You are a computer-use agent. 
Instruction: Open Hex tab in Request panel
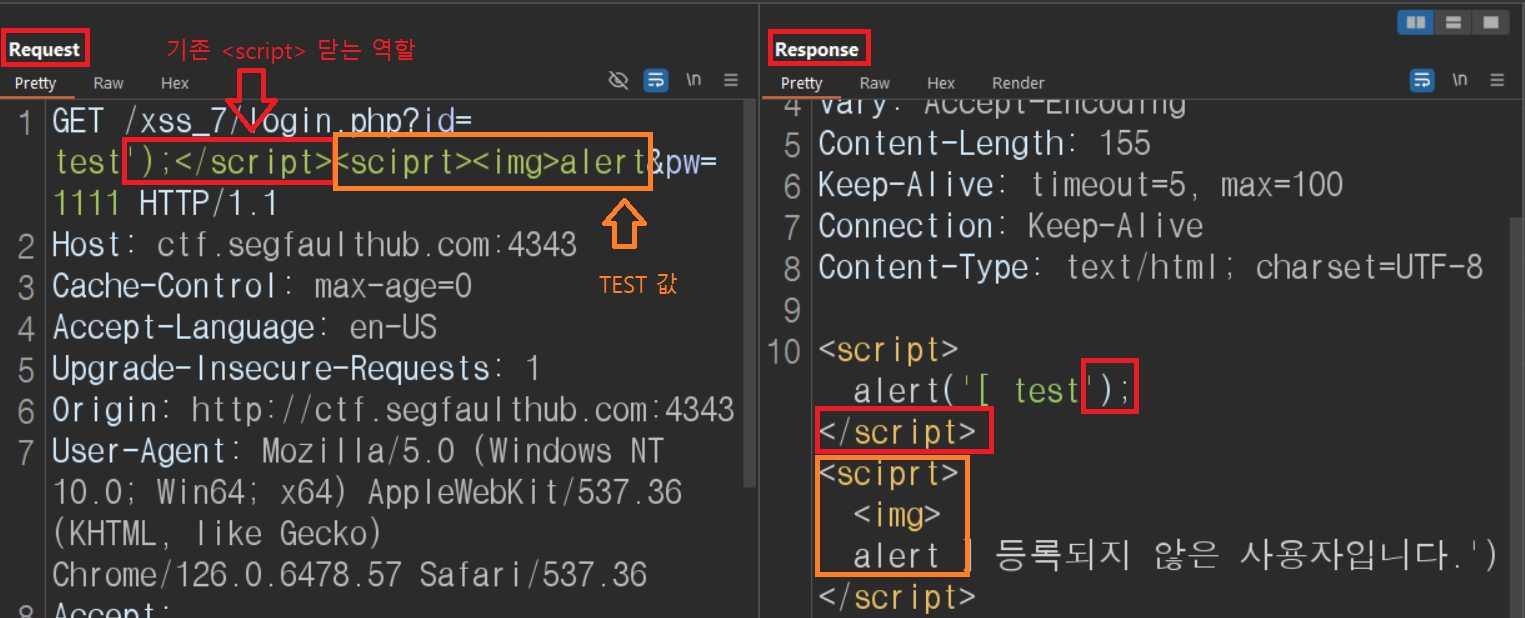tap(175, 83)
